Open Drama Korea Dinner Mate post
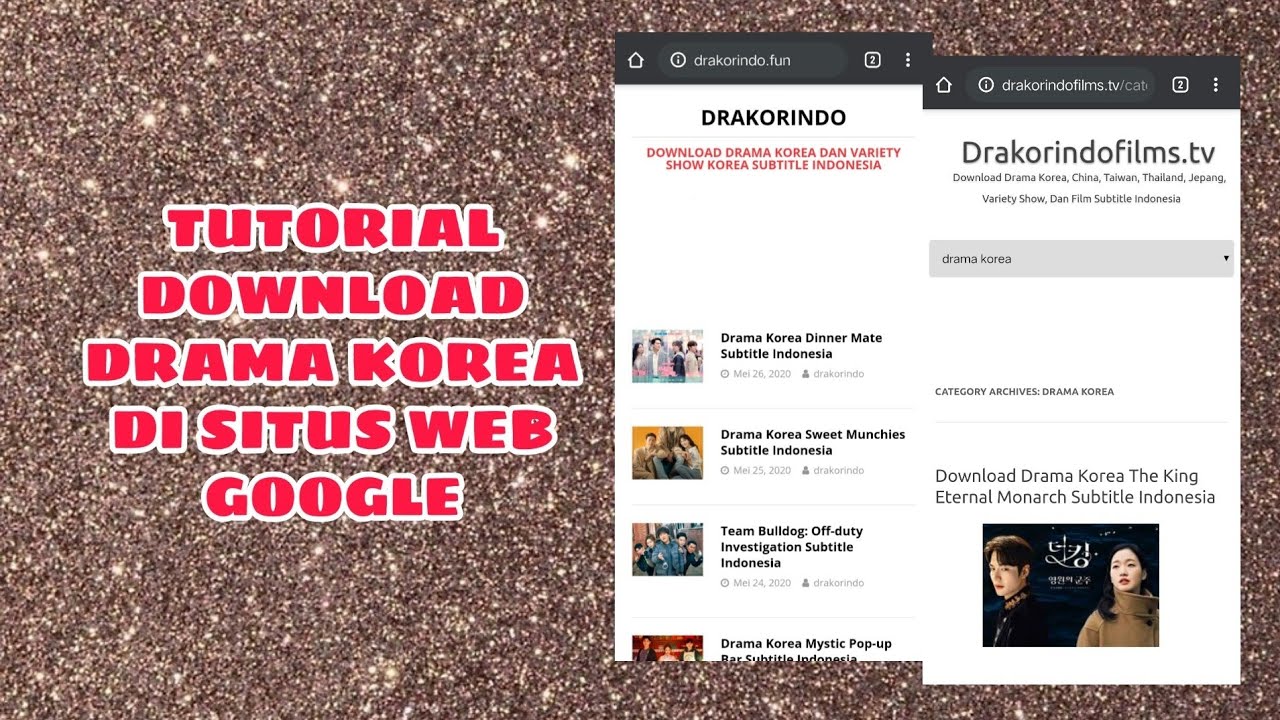The height and width of the screenshot is (720, 1280). click(x=801, y=346)
